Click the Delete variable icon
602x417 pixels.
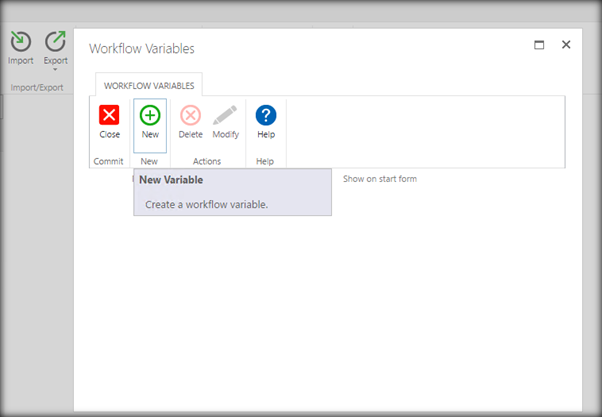pyautogui.click(x=190, y=115)
